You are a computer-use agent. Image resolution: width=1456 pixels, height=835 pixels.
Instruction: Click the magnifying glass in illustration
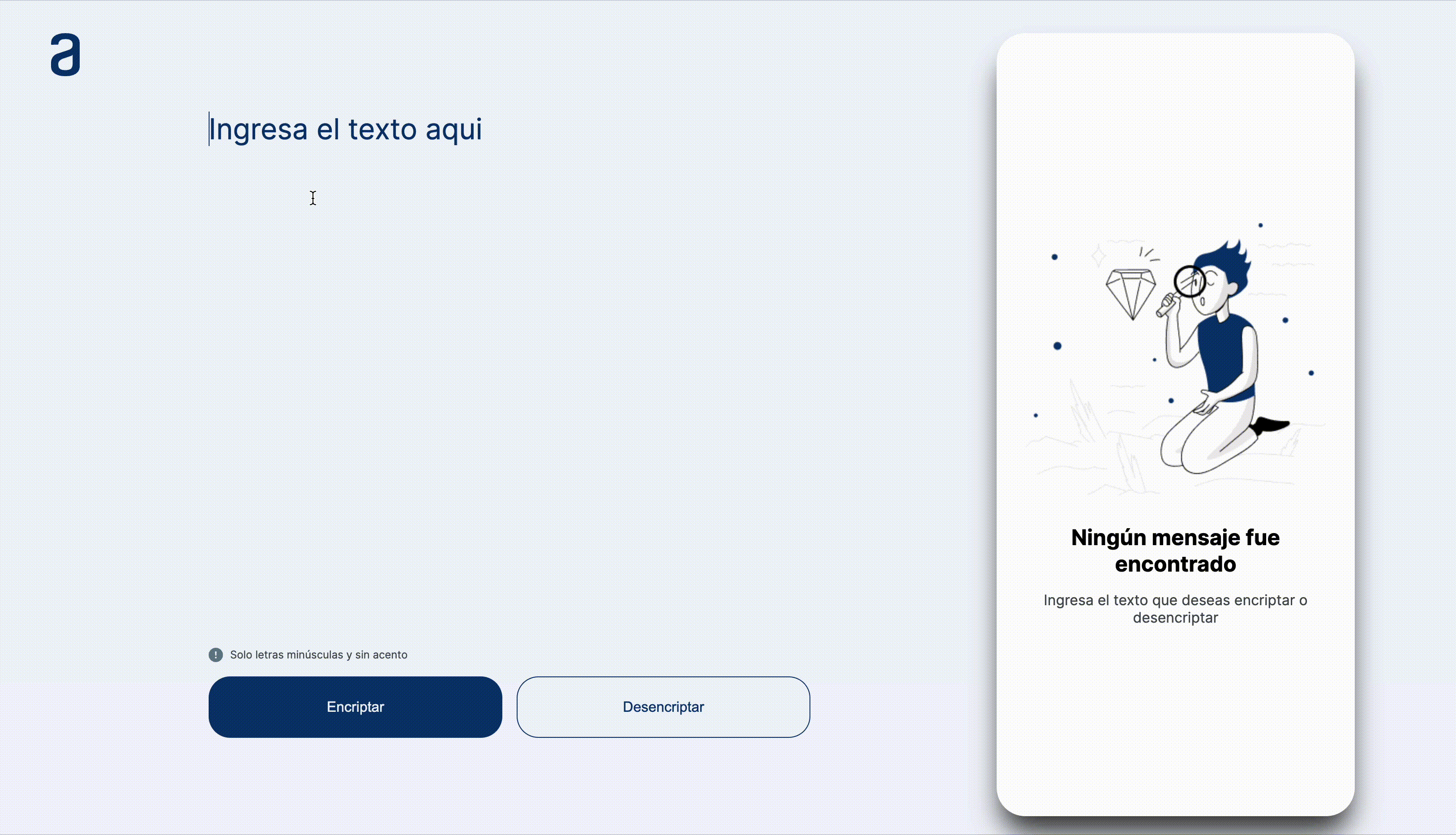tap(1189, 281)
